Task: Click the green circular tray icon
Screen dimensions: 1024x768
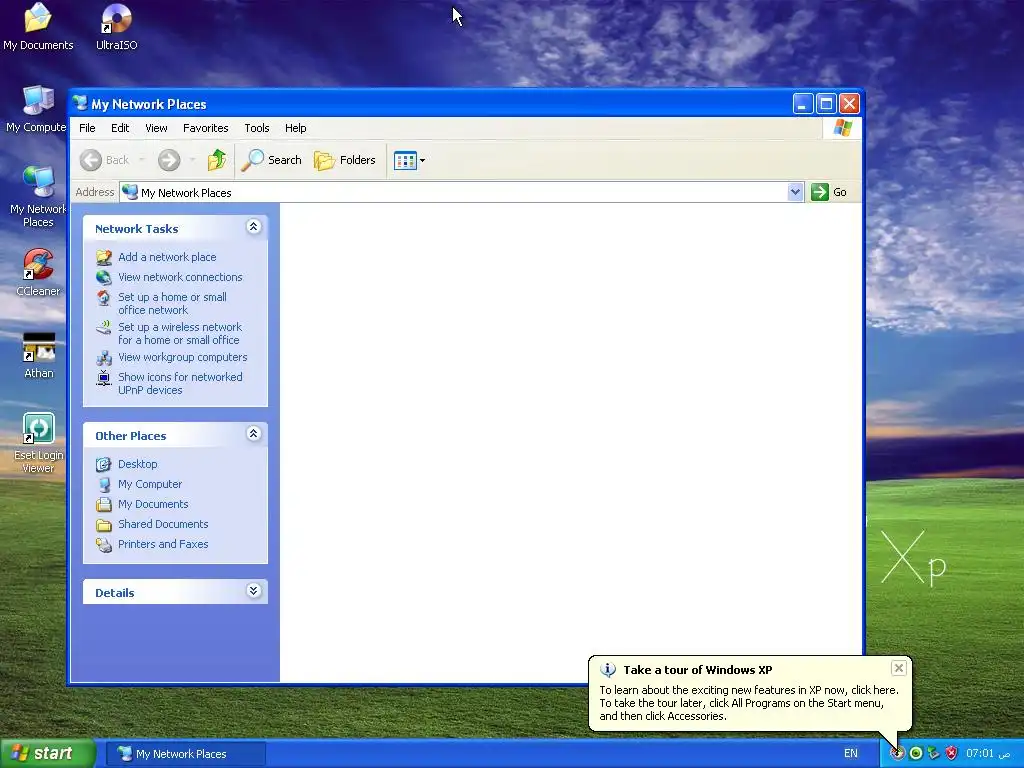Action: tap(916, 754)
